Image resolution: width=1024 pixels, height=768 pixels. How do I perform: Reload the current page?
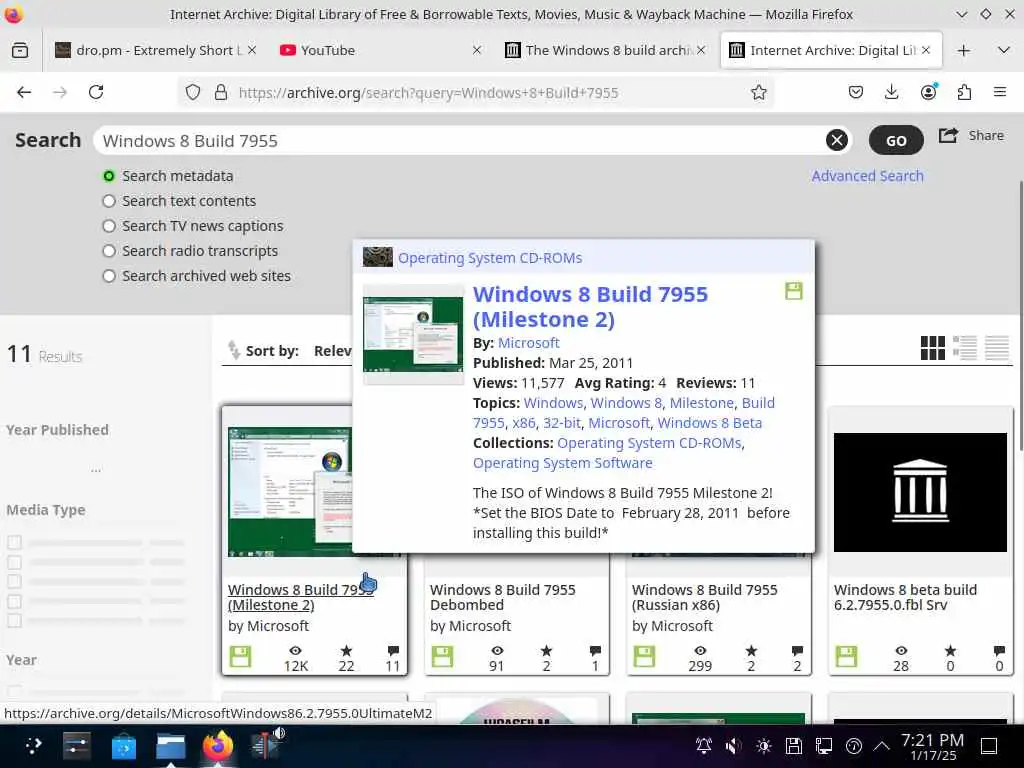click(96, 92)
